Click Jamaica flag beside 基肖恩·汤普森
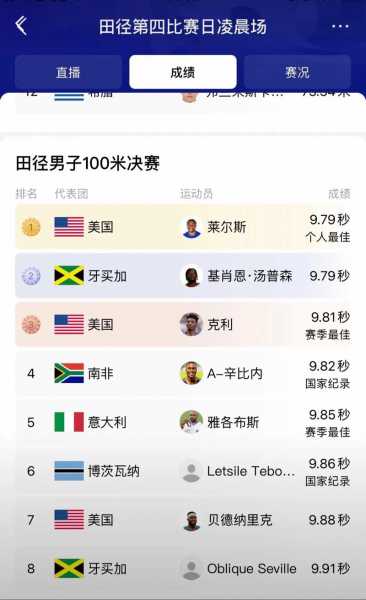The height and width of the screenshot is (600, 366). point(69,276)
